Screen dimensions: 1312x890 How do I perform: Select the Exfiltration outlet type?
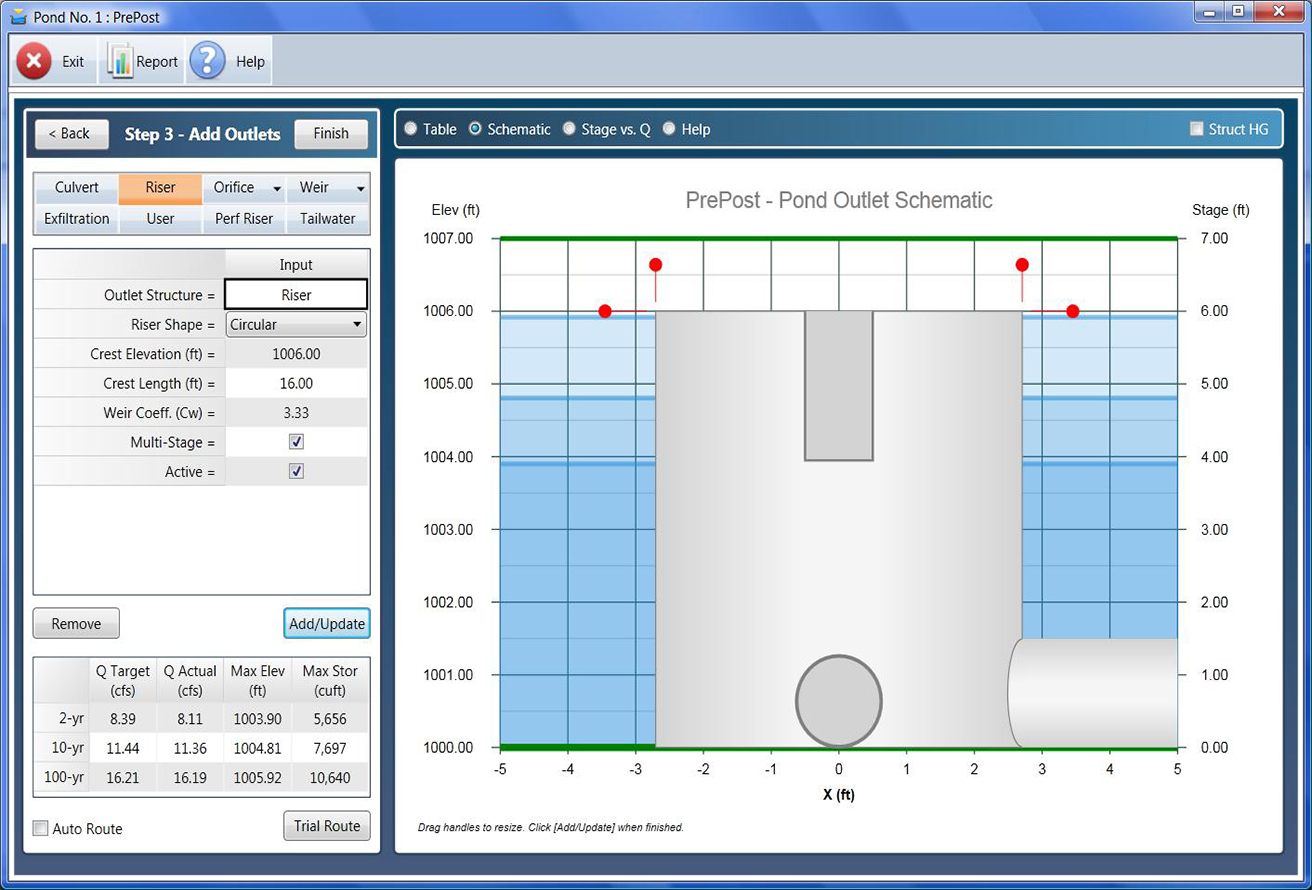coord(76,218)
